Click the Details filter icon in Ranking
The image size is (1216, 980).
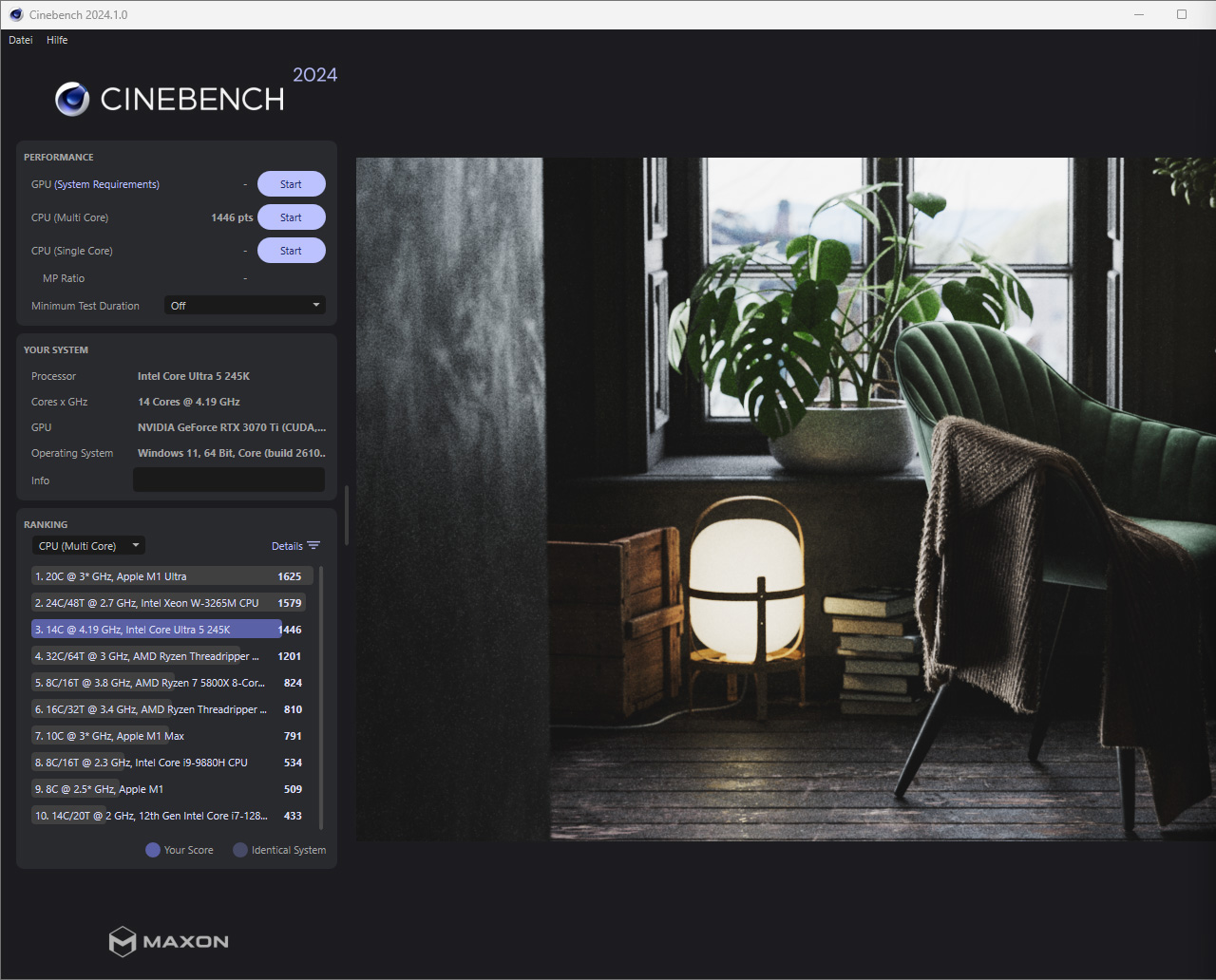[x=313, y=546]
